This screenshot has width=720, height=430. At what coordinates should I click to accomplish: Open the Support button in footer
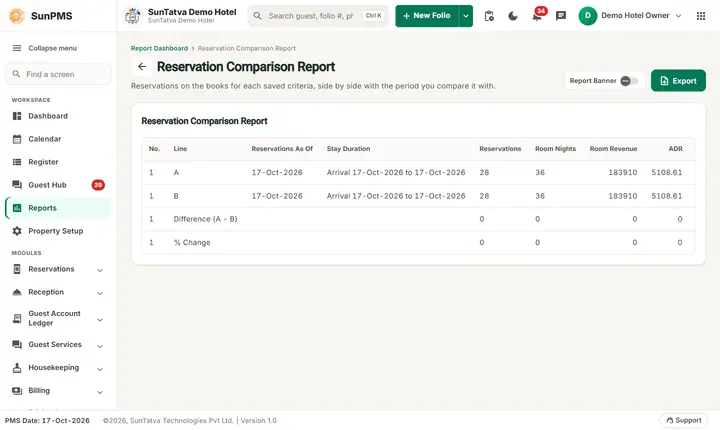coord(684,420)
